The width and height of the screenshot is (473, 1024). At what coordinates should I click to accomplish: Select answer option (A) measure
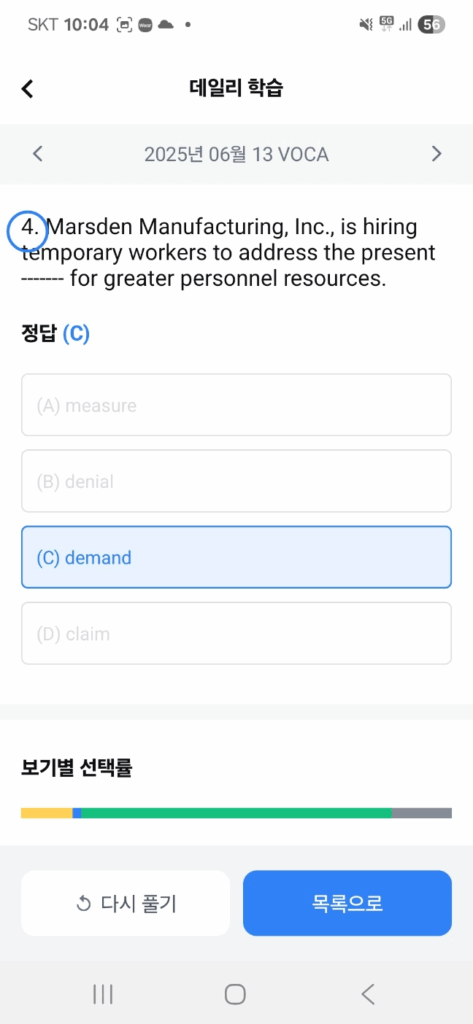[x=236, y=405]
